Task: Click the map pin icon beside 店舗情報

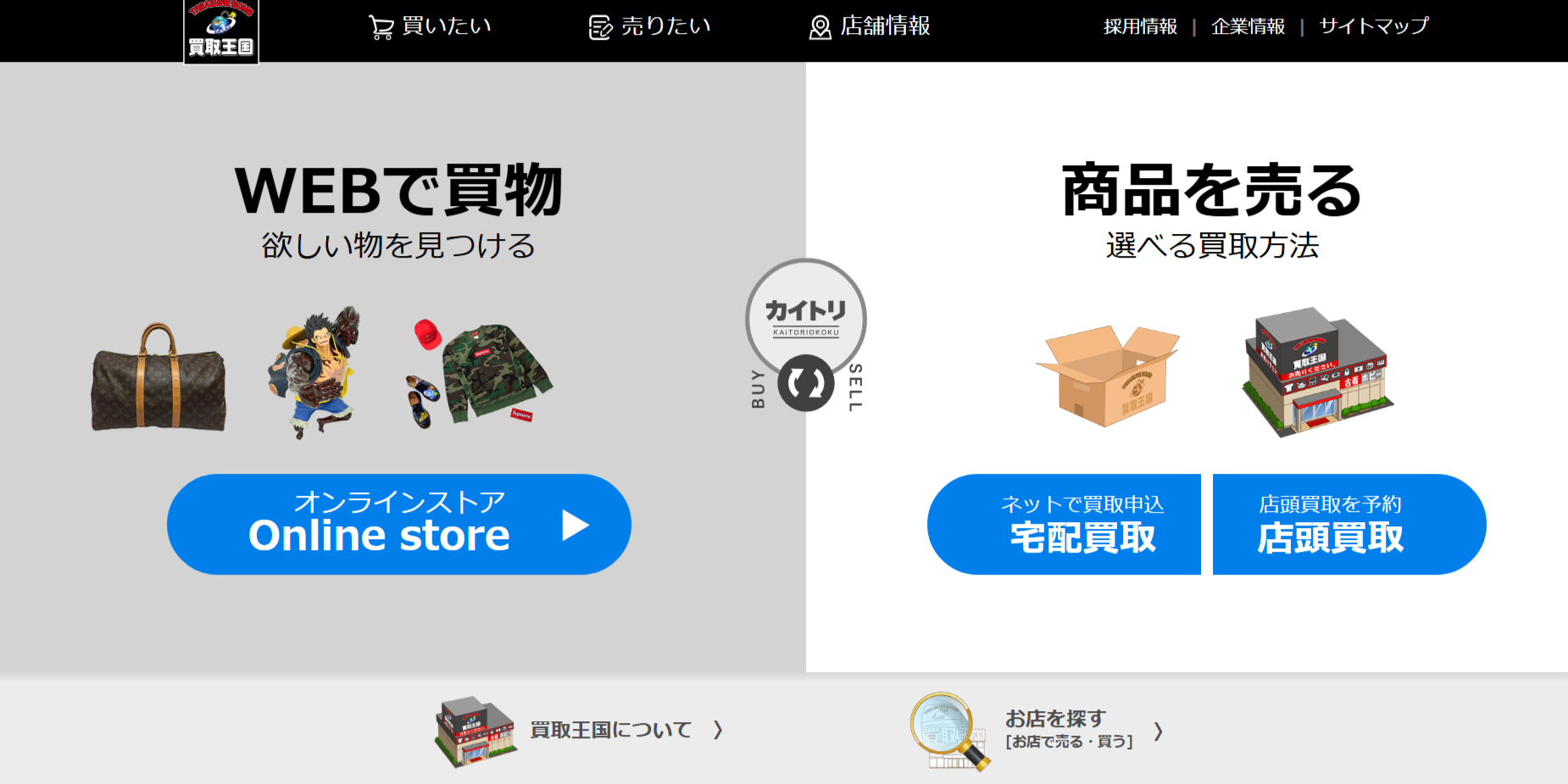Action: coord(820,27)
